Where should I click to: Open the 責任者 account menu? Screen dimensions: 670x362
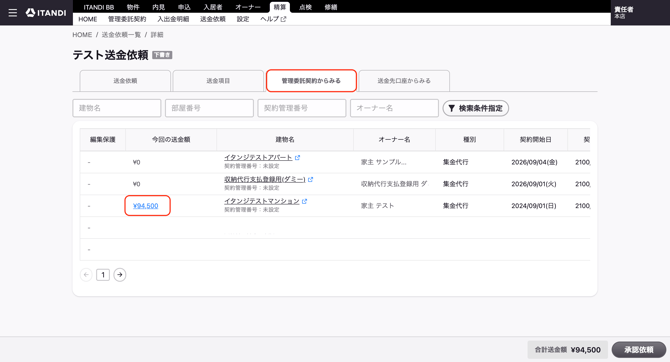point(624,12)
